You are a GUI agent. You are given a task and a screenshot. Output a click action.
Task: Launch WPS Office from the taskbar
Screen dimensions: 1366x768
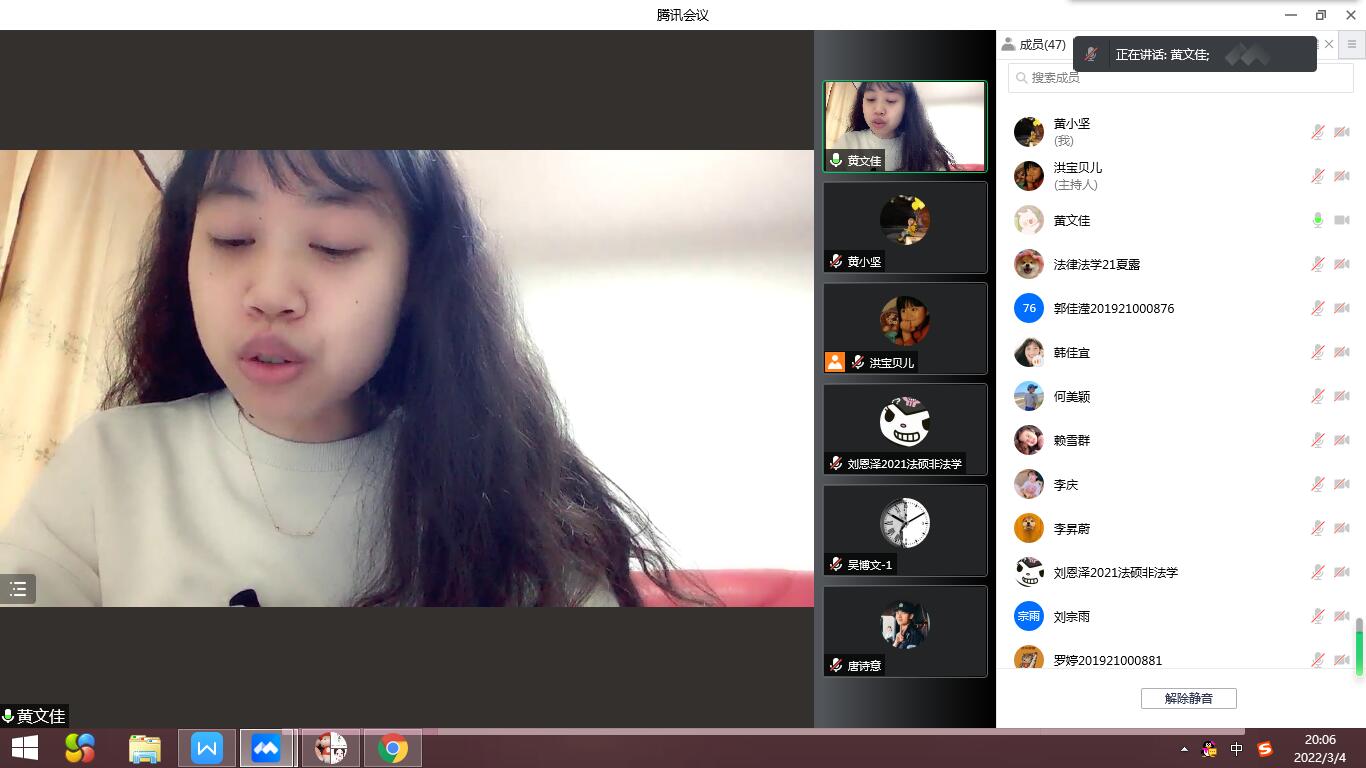point(207,748)
